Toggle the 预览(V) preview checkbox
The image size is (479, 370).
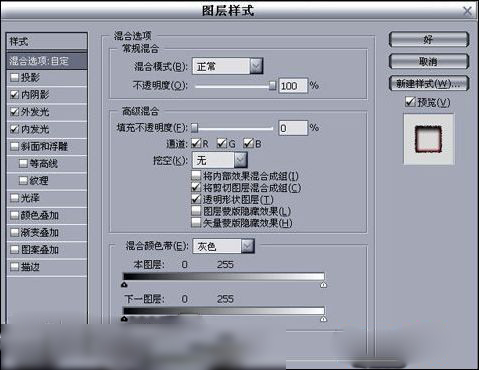[410, 102]
